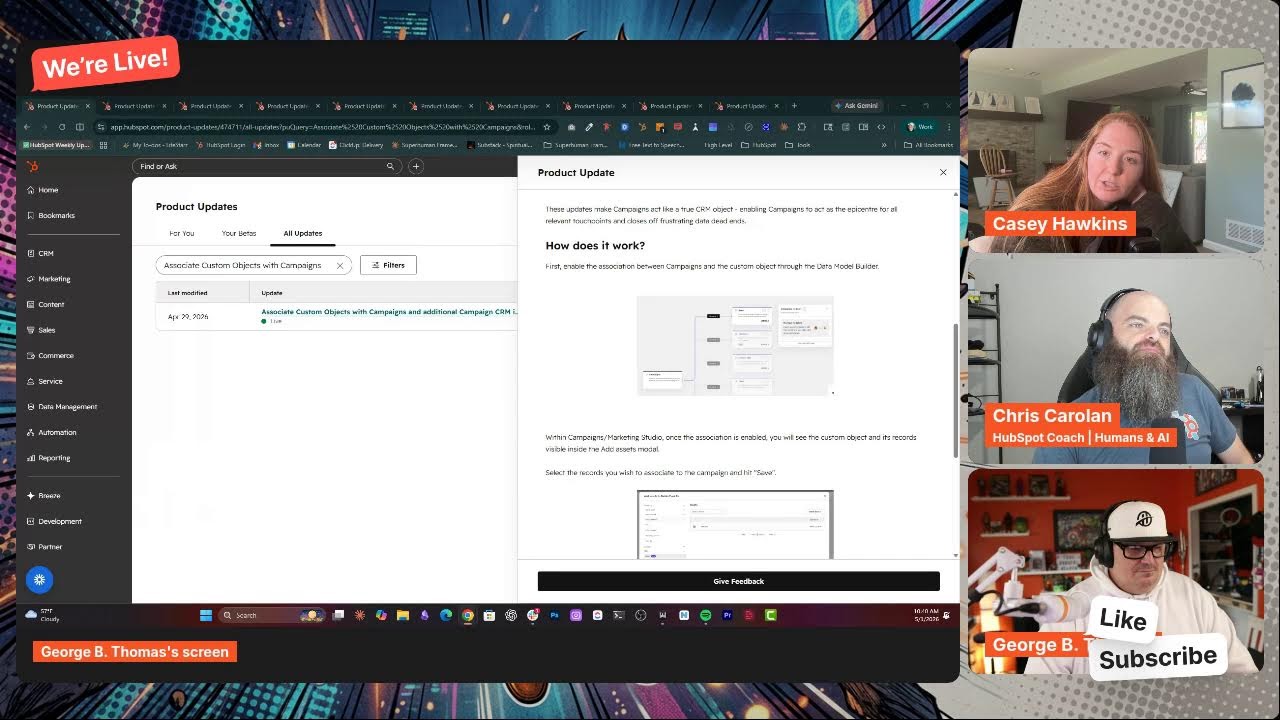Open the Work profile menu

919,127
